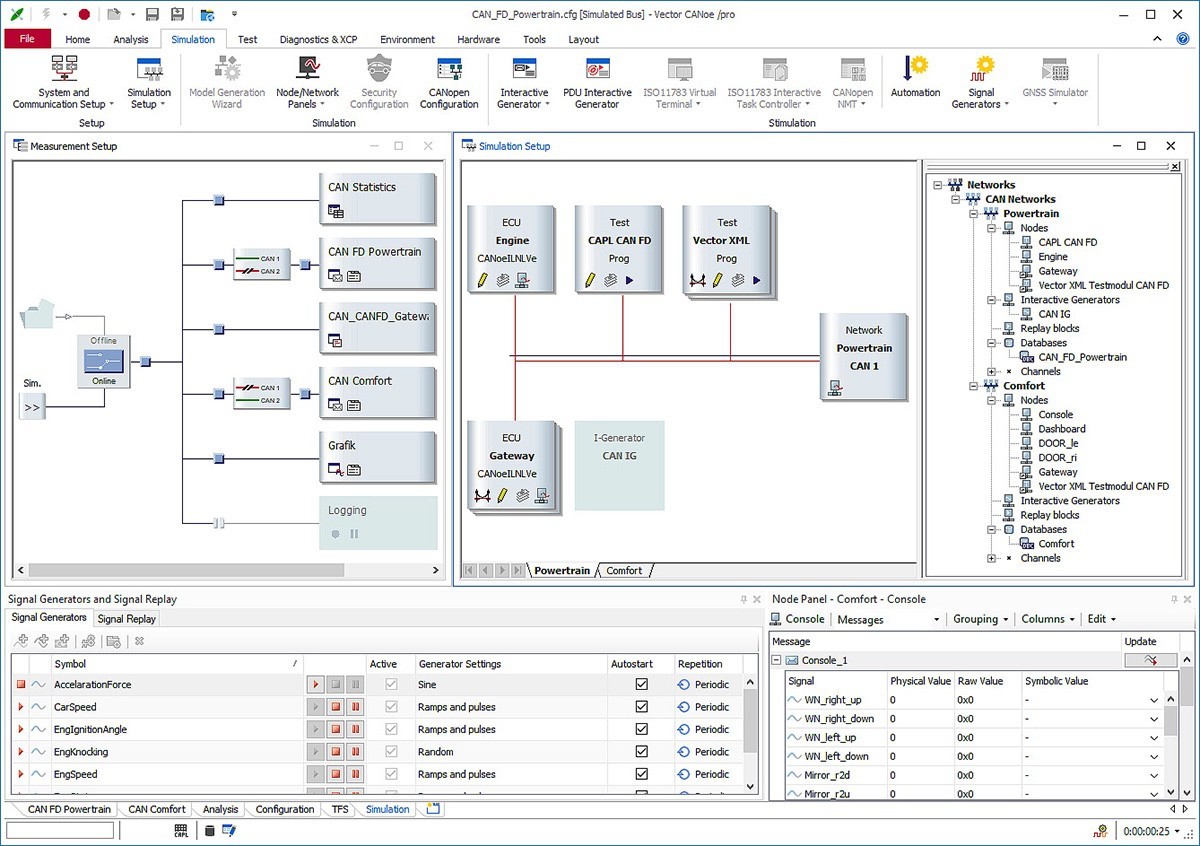Screen dimensions: 1200x846
Task: Click the CAN Statistics block in Measurement Setup
Action: [377, 197]
